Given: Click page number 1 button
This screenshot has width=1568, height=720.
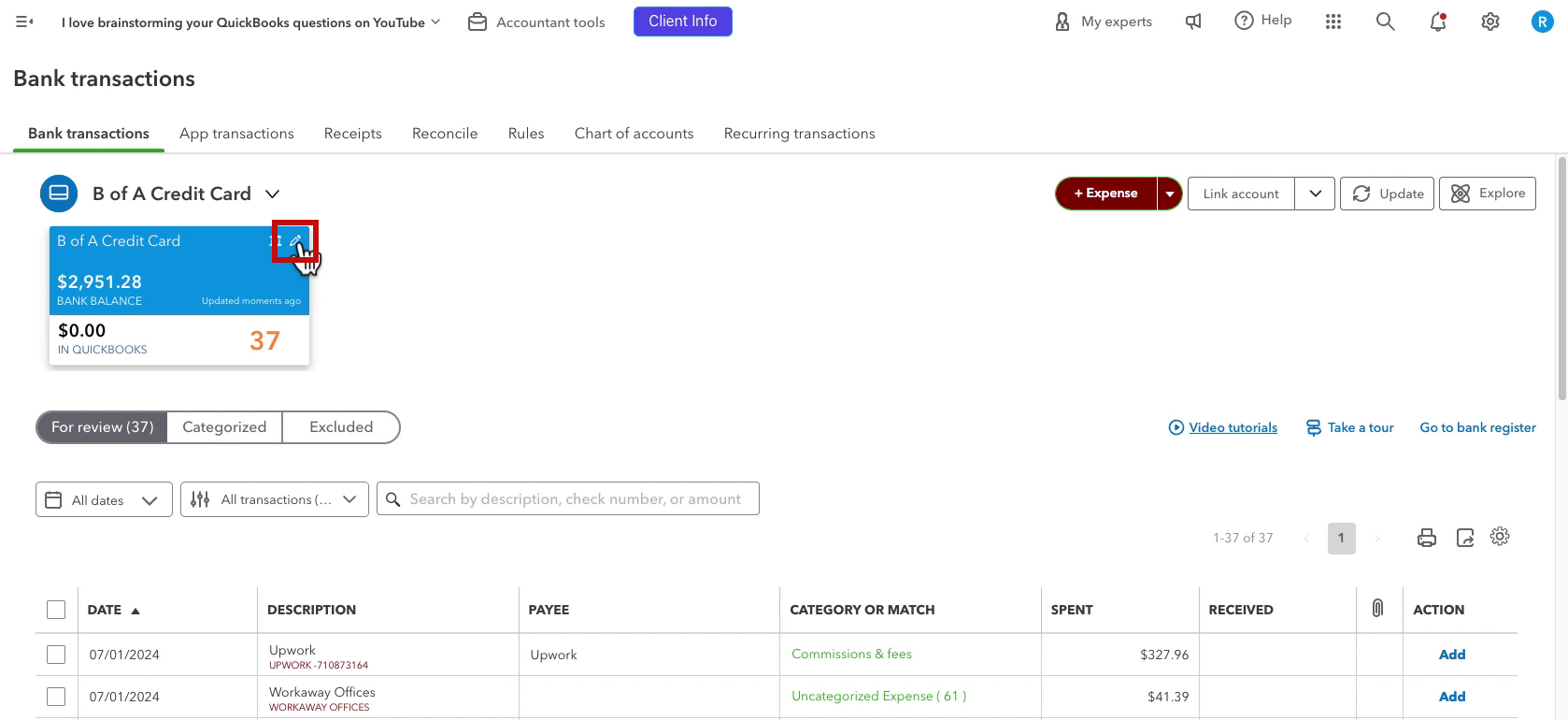Looking at the screenshot, I should (x=1341, y=538).
